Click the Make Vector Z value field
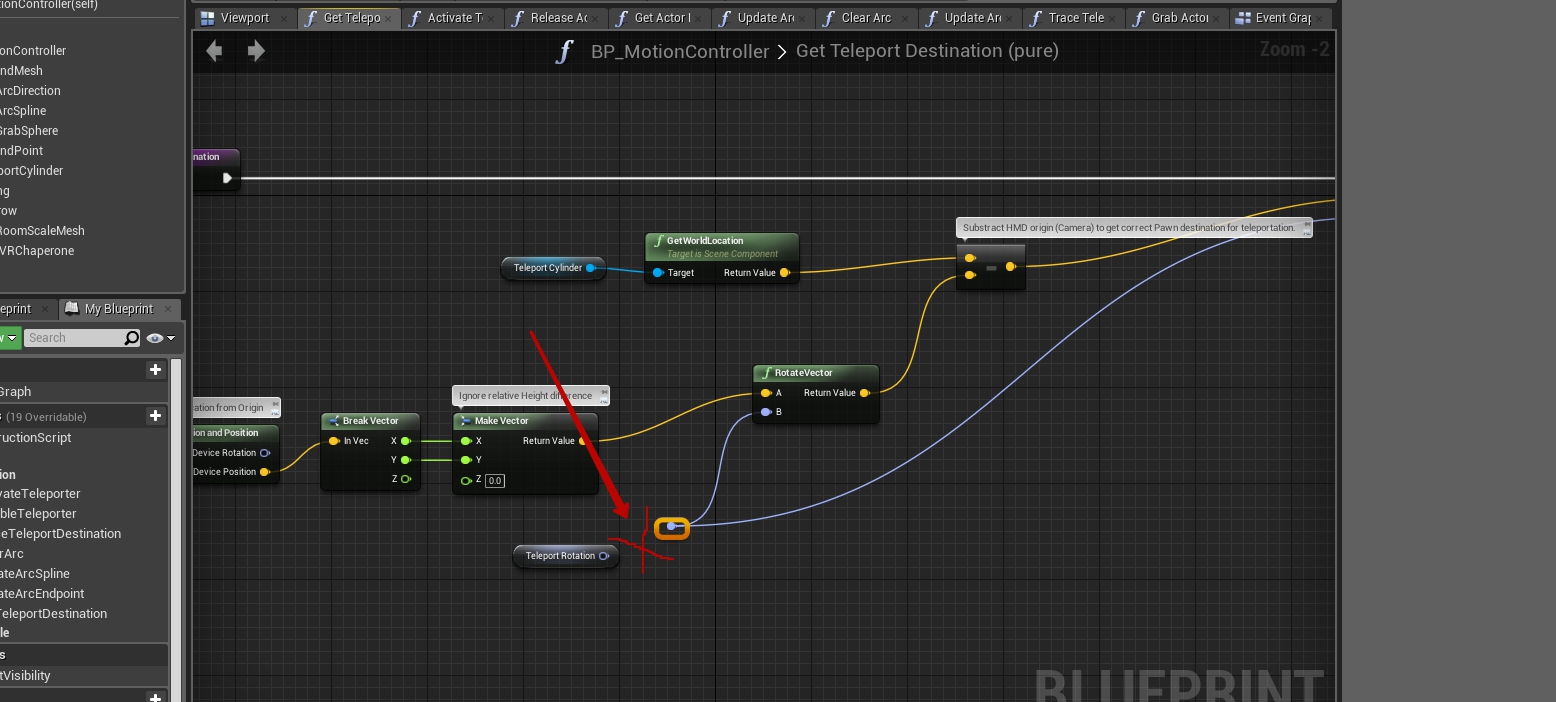 [494, 481]
